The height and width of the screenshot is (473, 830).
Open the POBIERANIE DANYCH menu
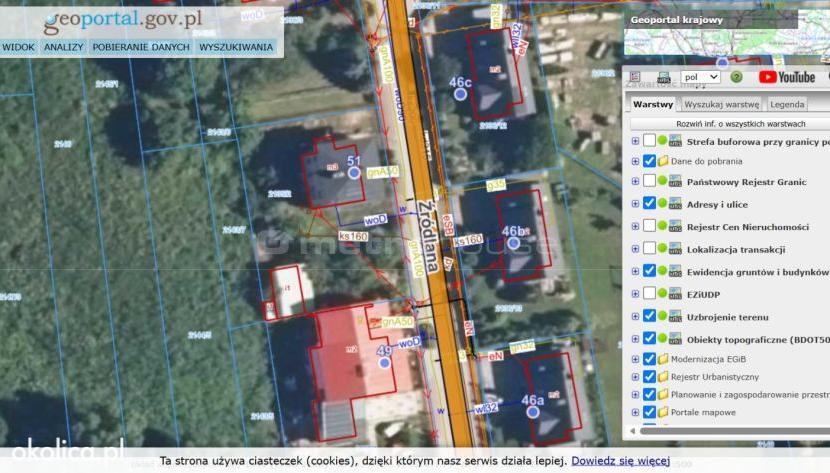pos(141,47)
